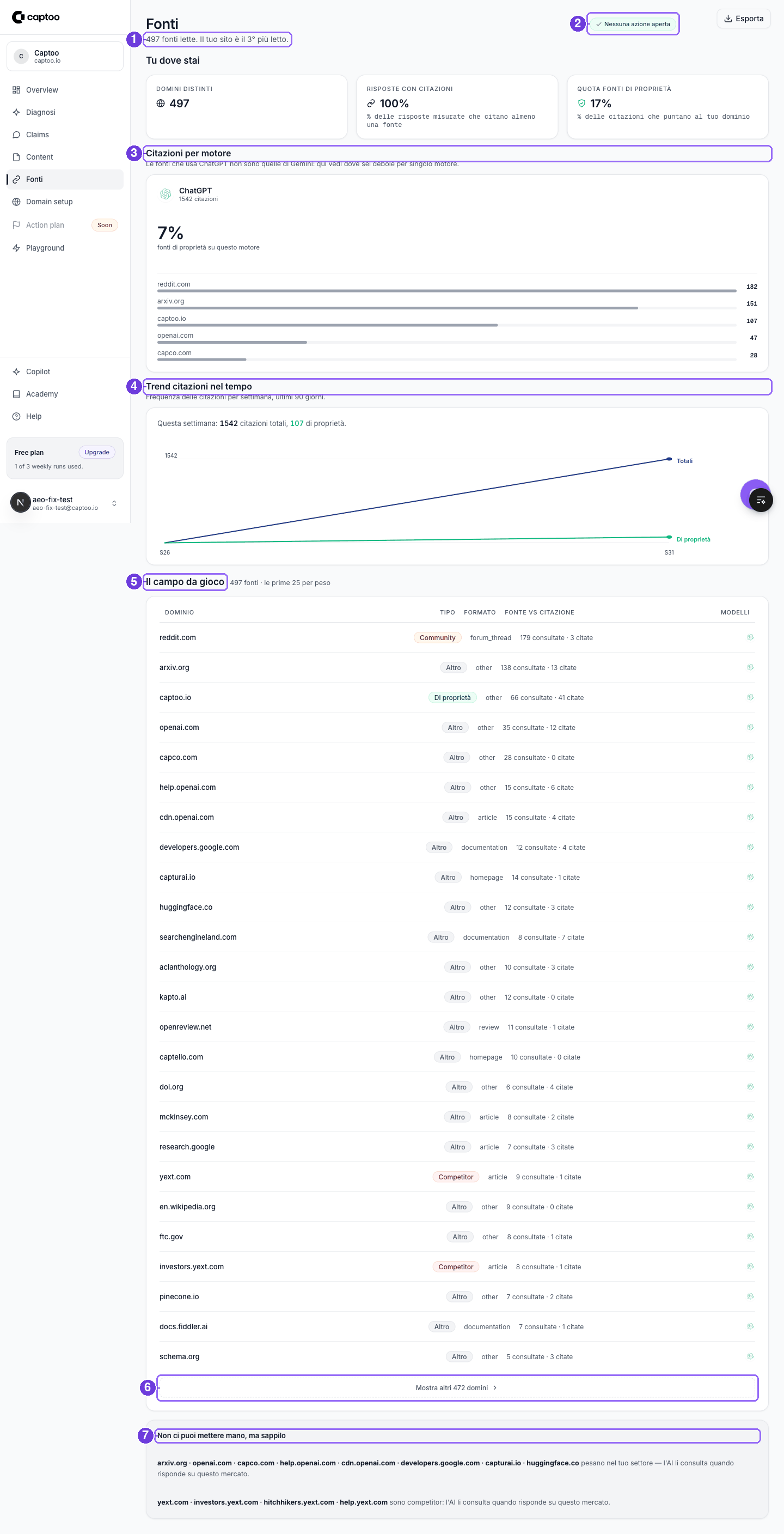
Task: Select the Action plan menu item
Action: pos(65,225)
